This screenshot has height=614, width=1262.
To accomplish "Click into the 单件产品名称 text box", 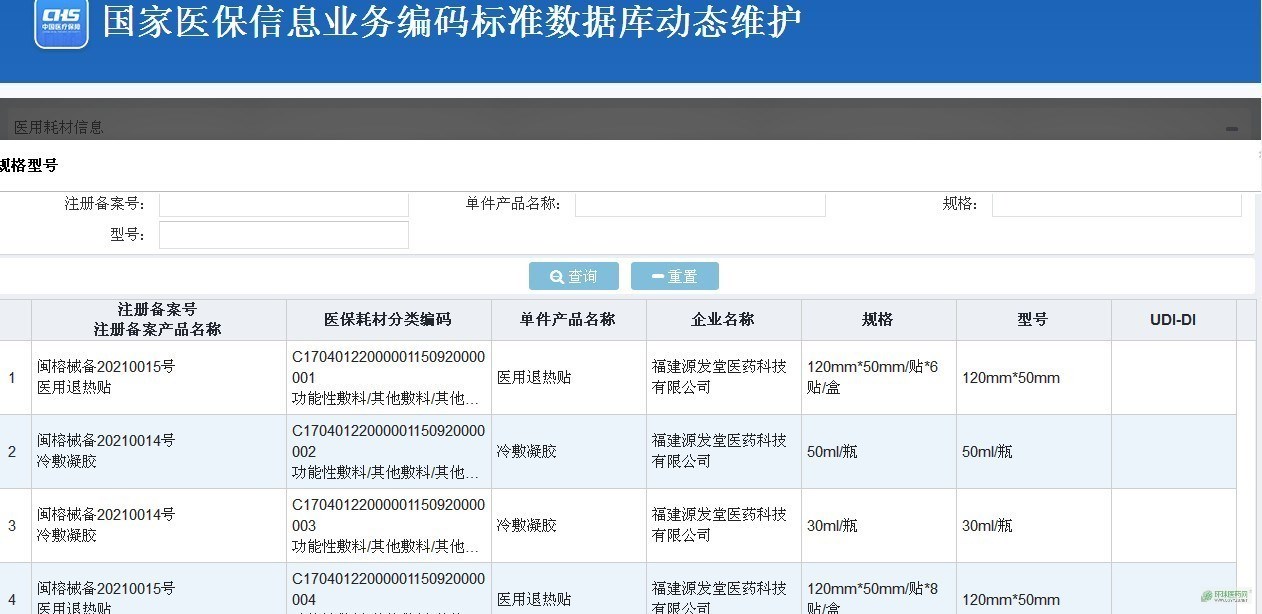I will pos(699,205).
